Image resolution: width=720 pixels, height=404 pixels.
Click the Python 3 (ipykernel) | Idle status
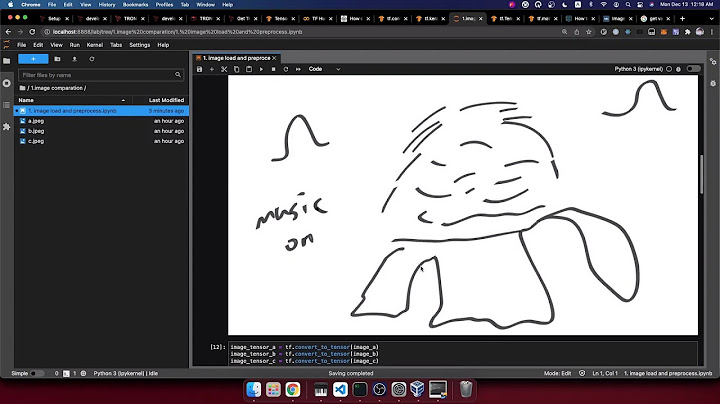tap(126, 374)
